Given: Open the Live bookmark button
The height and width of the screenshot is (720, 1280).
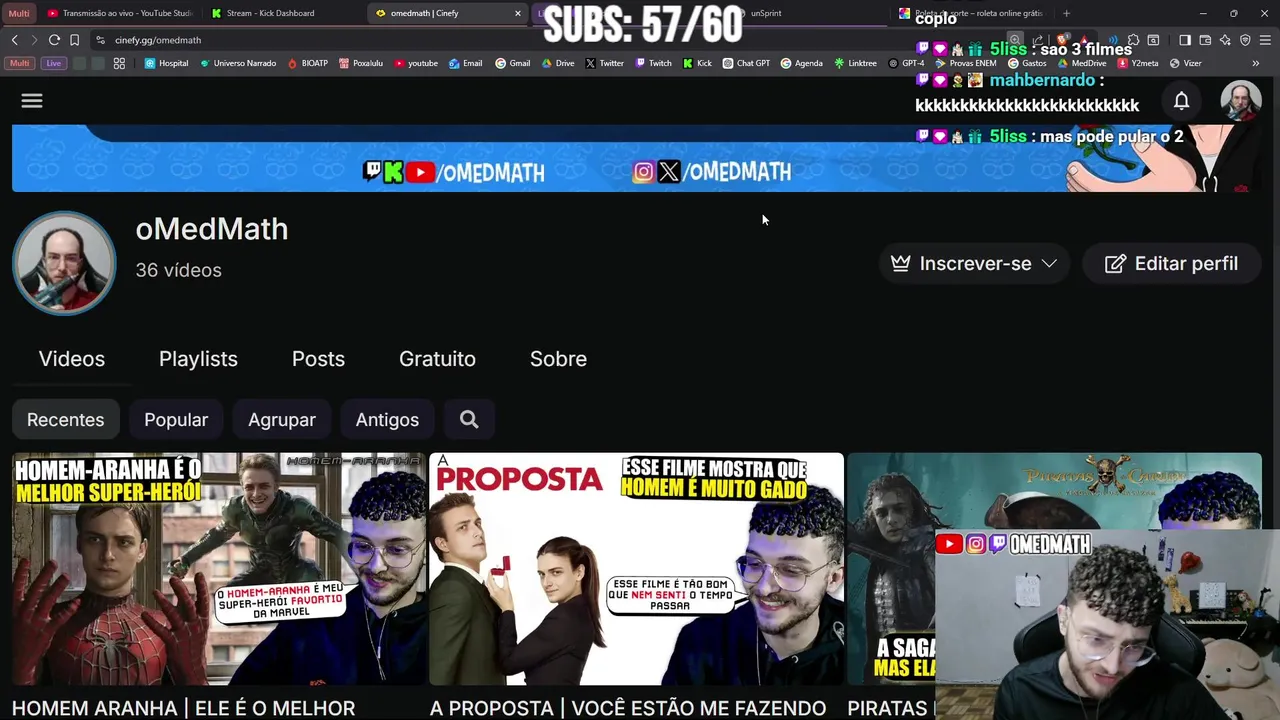Looking at the screenshot, I should point(54,63).
